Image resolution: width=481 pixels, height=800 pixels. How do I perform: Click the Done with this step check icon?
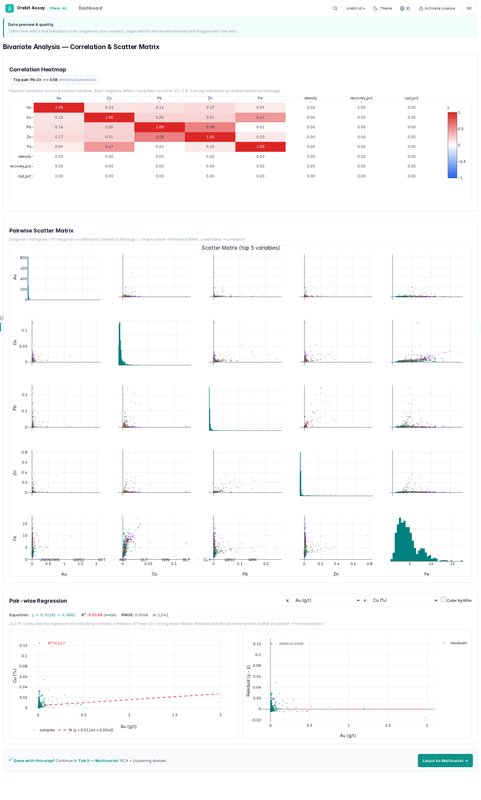tap(10, 760)
